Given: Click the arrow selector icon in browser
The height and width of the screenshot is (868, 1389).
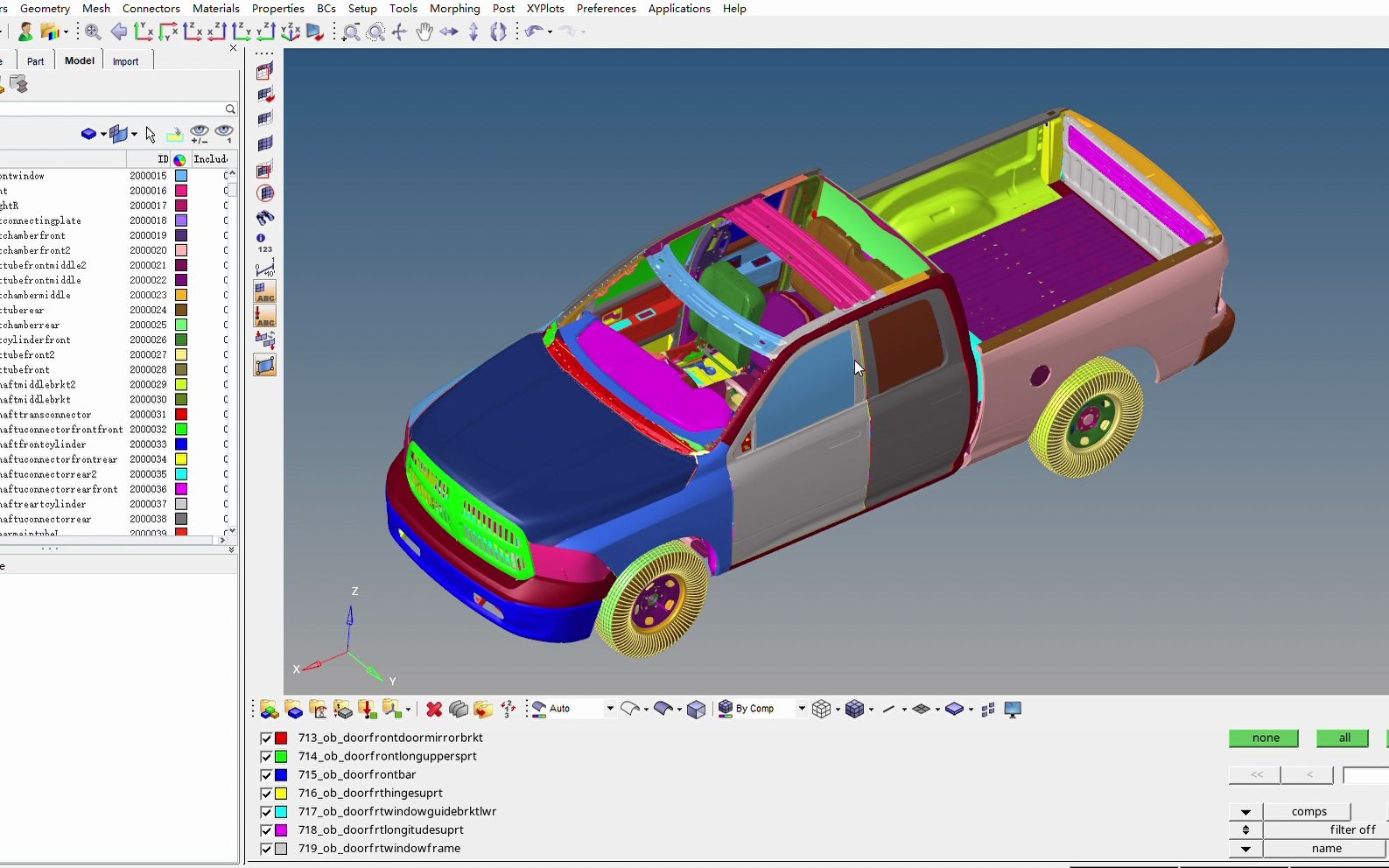Looking at the screenshot, I should pos(151,134).
